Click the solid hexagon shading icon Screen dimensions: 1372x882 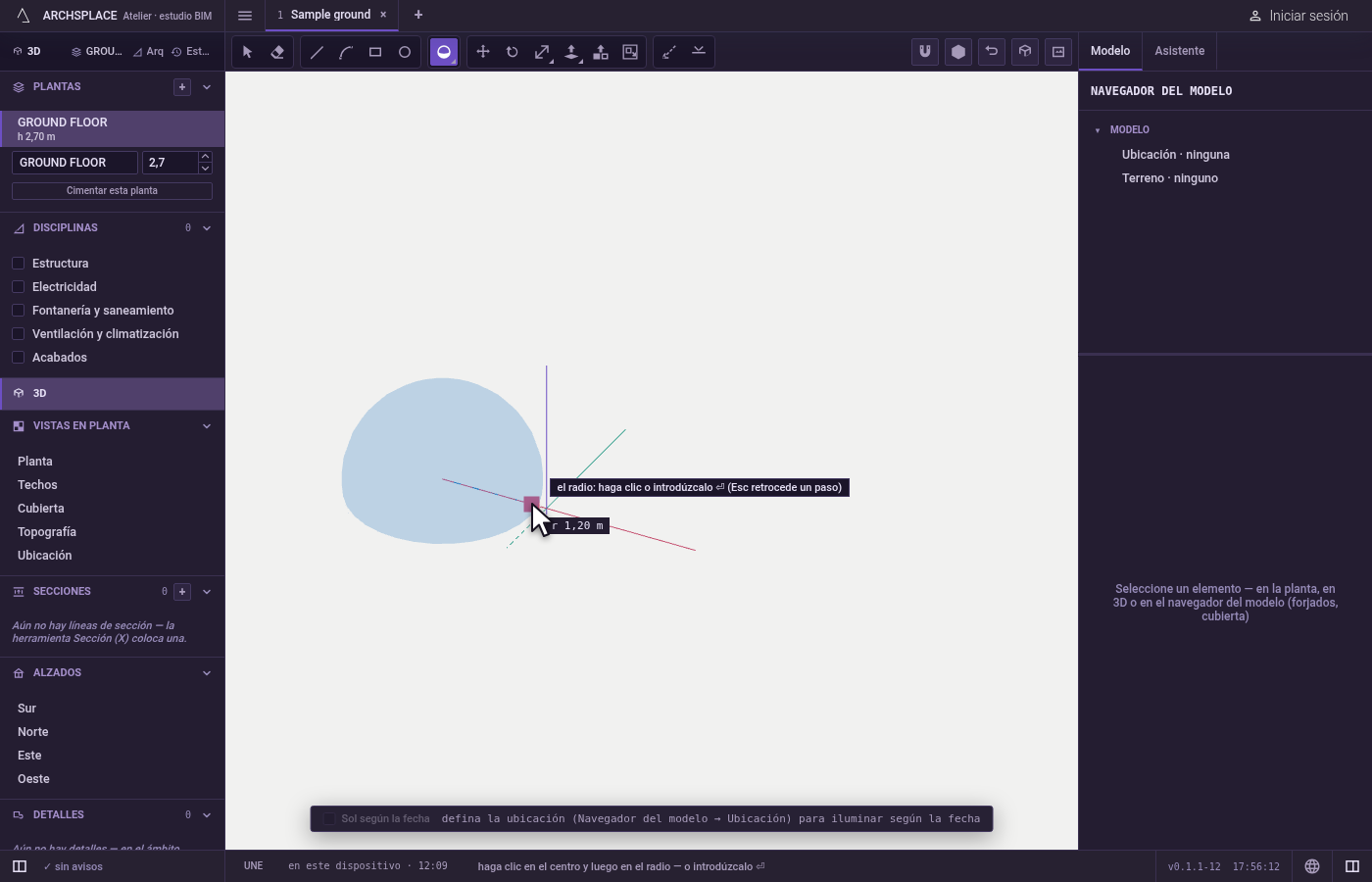[958, 52]
